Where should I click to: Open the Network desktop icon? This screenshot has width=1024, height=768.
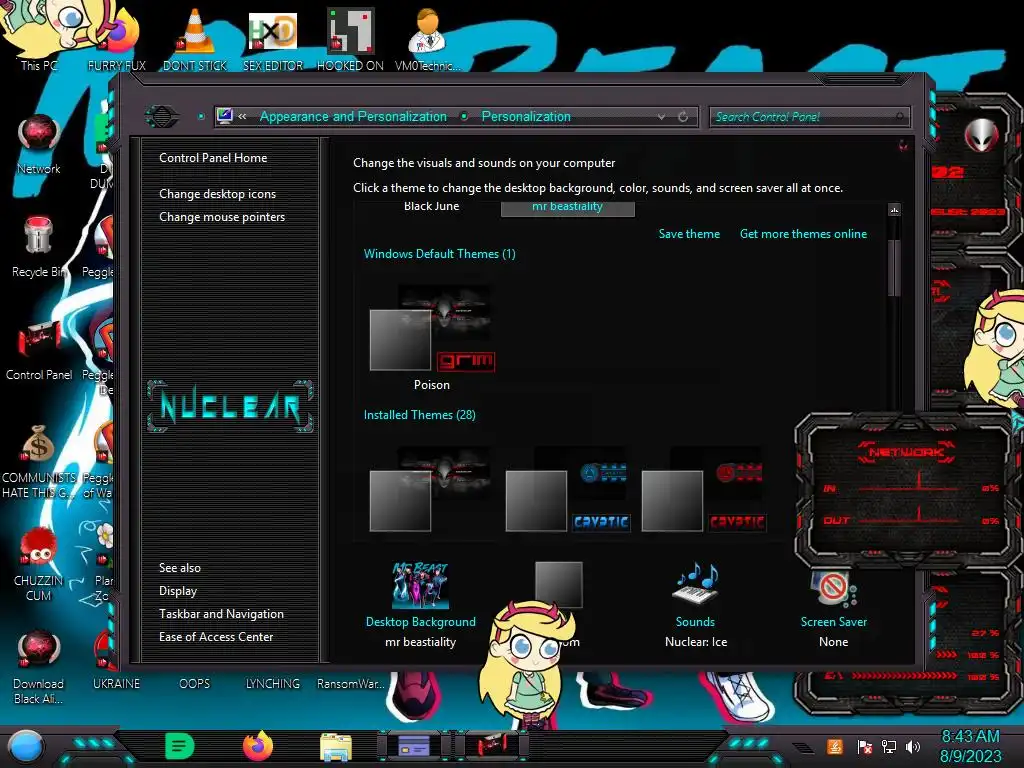coord(39,144)
